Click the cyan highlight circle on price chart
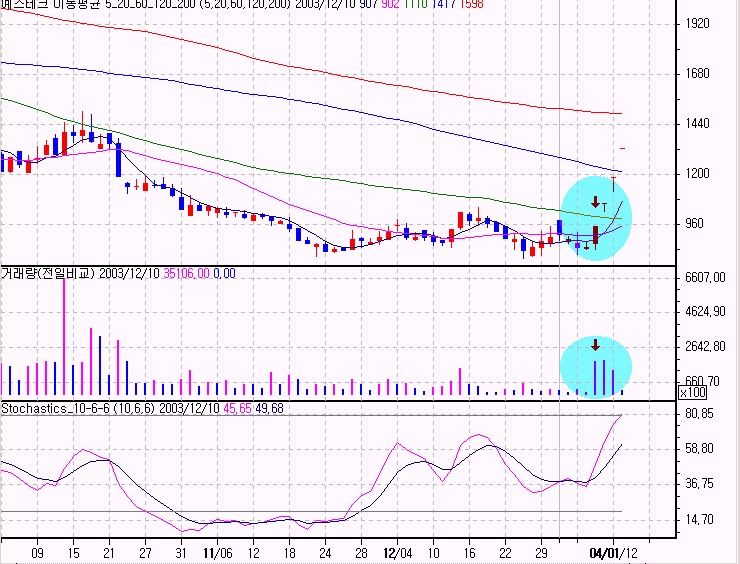 (x=595, y=218)
